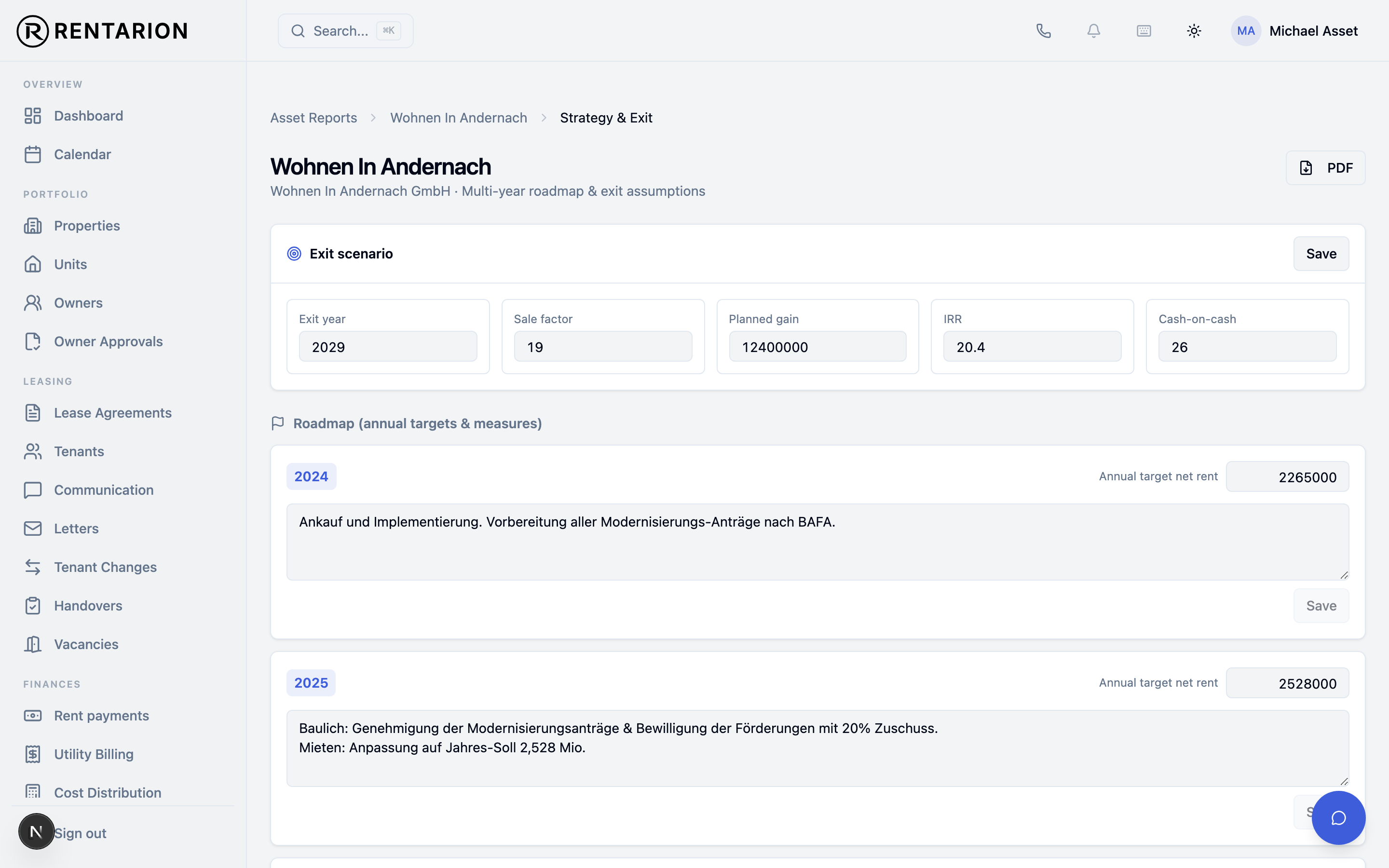This screenshot has width=1389, height=868.
Task: Click the phone icon in top bar
Action: pos(1044,31)
